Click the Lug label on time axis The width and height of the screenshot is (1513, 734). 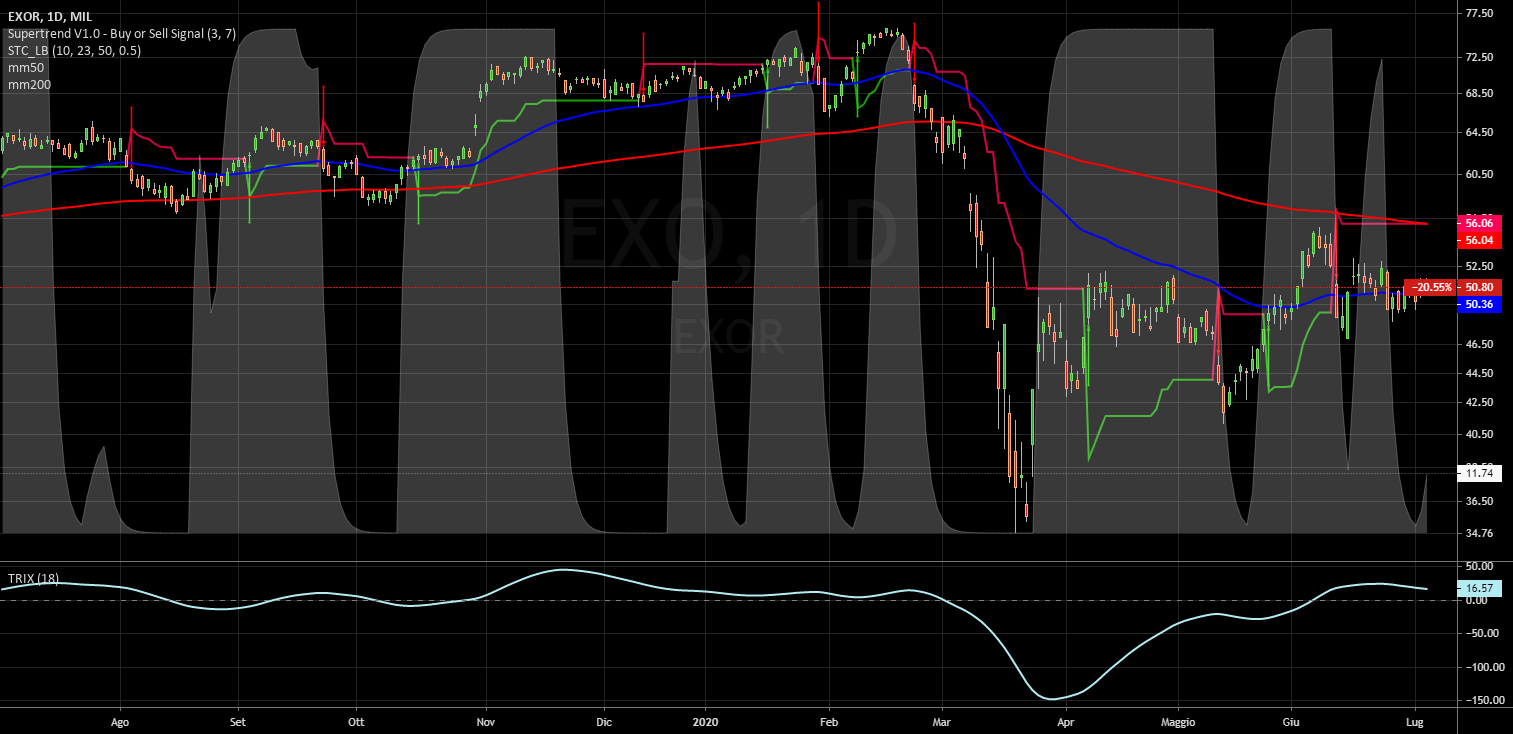coord(1416,720)
